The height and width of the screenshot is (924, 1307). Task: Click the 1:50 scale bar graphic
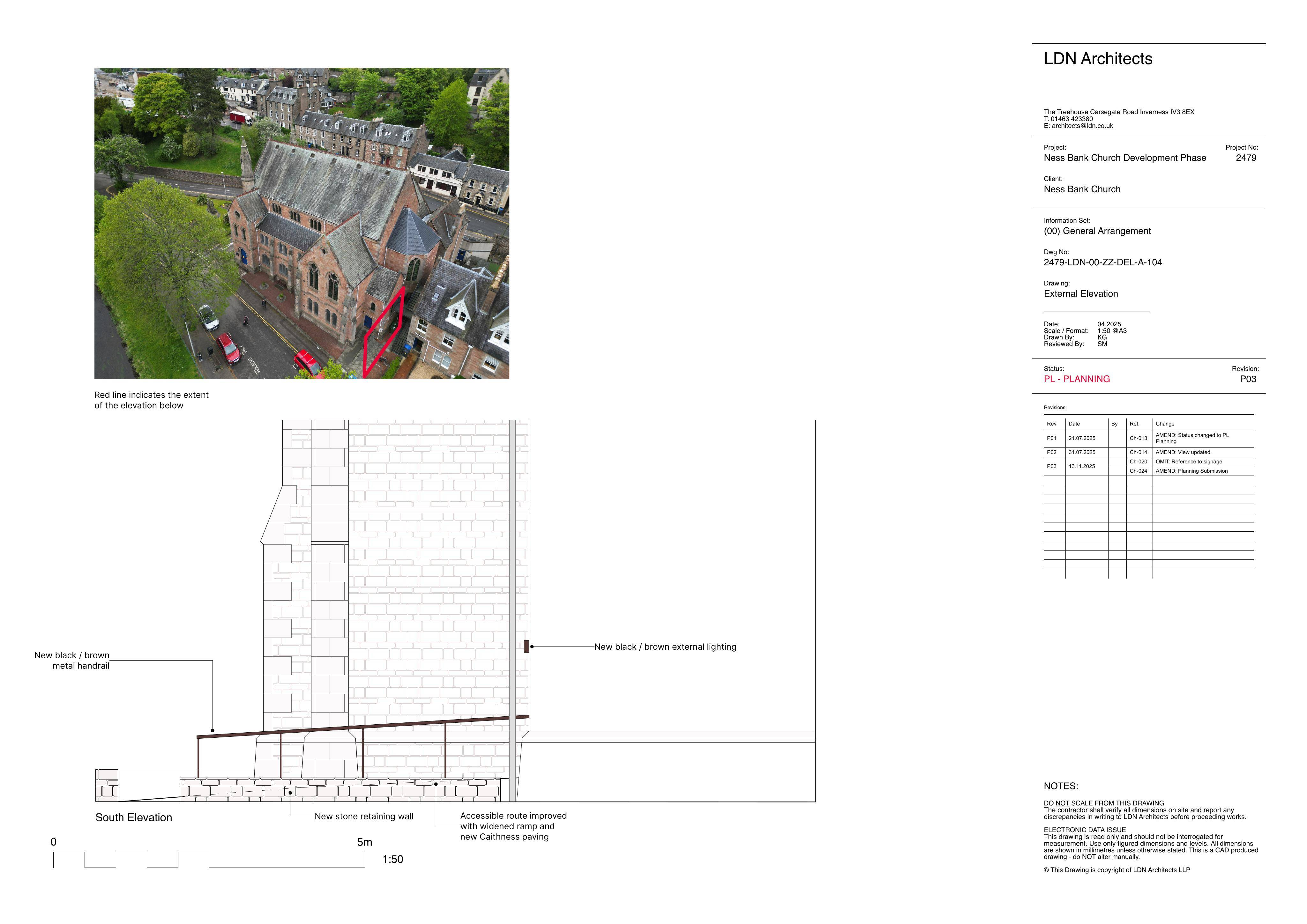pos(209,860)
